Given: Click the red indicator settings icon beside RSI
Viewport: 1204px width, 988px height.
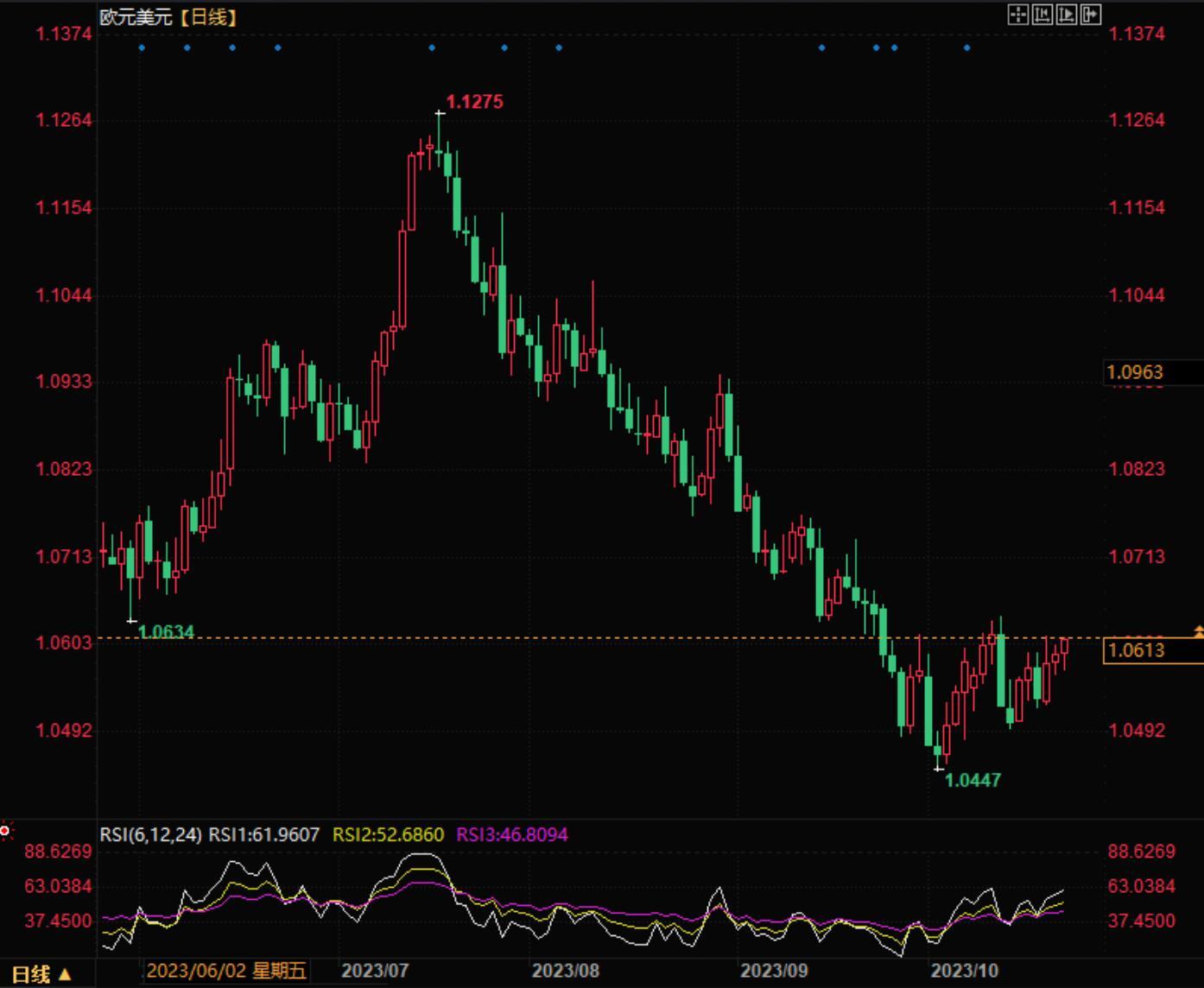Looking at the screenshot, I should (x=5, y=831).
